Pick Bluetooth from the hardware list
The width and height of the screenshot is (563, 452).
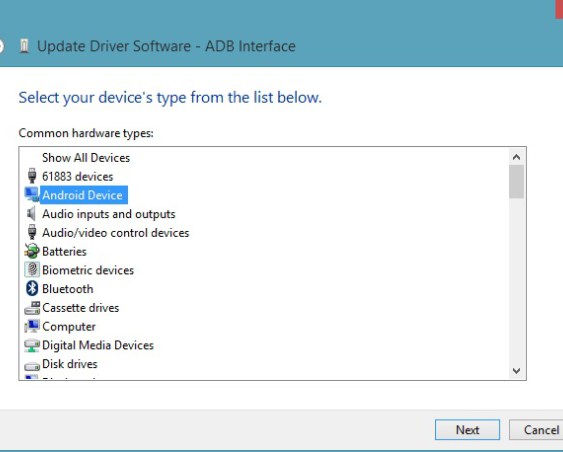click(x=68, y=289)
